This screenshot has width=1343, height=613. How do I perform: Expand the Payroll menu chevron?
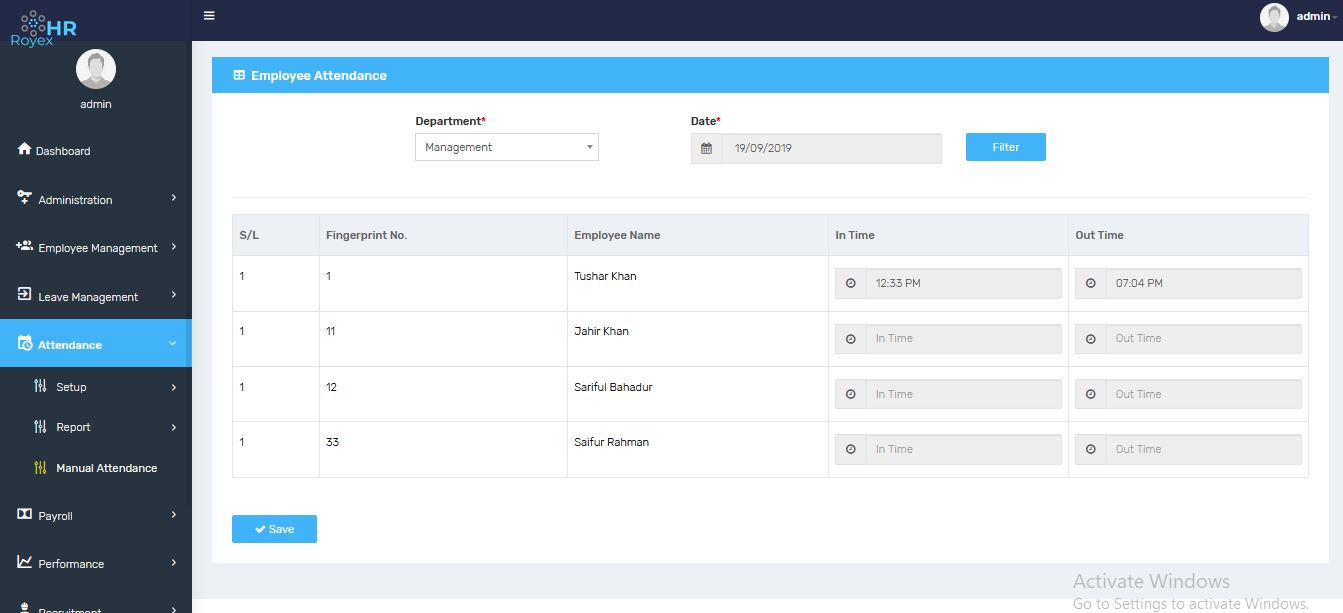coord(174,515)
